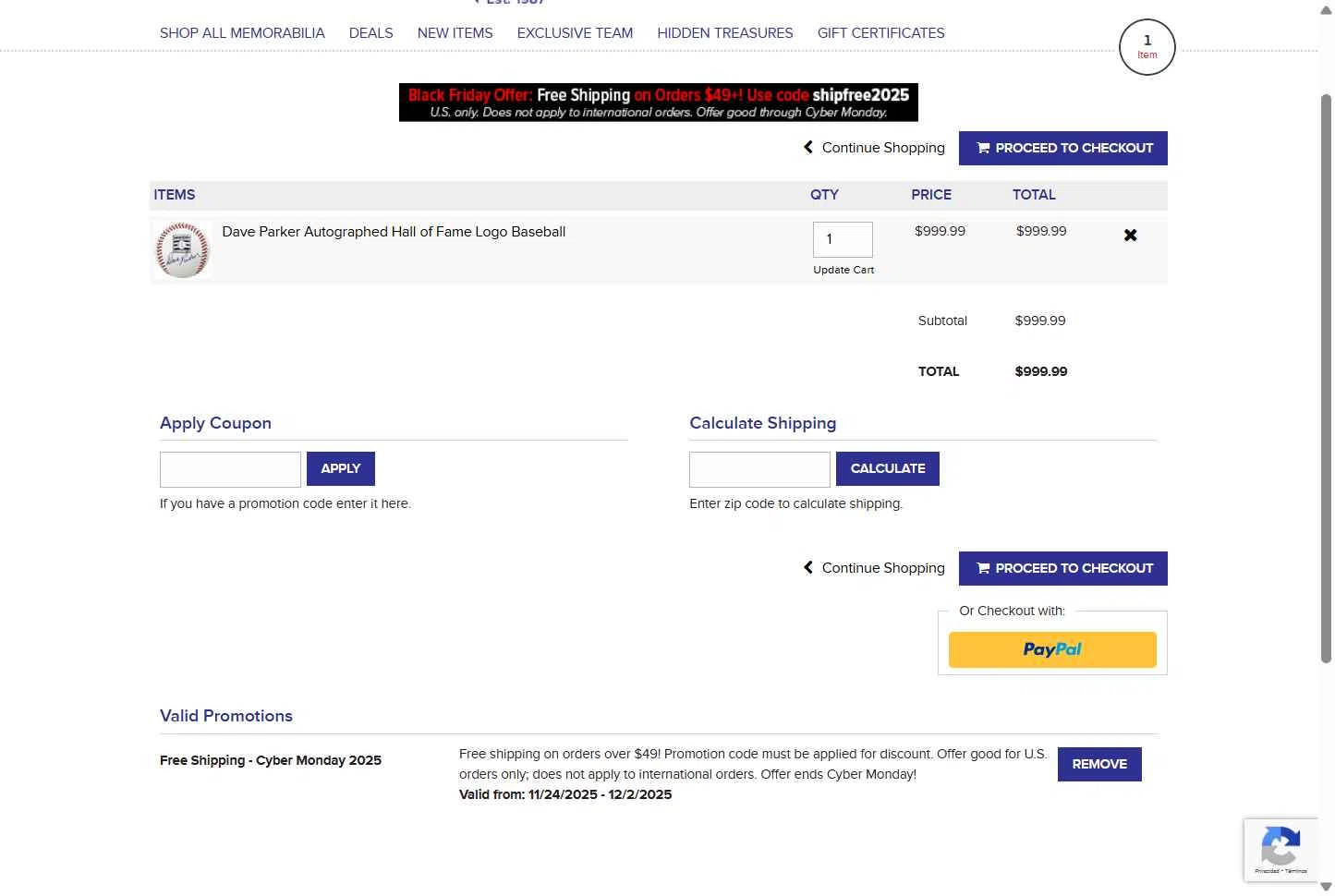
Task: Click the Subtotal label
Action: 942,321
